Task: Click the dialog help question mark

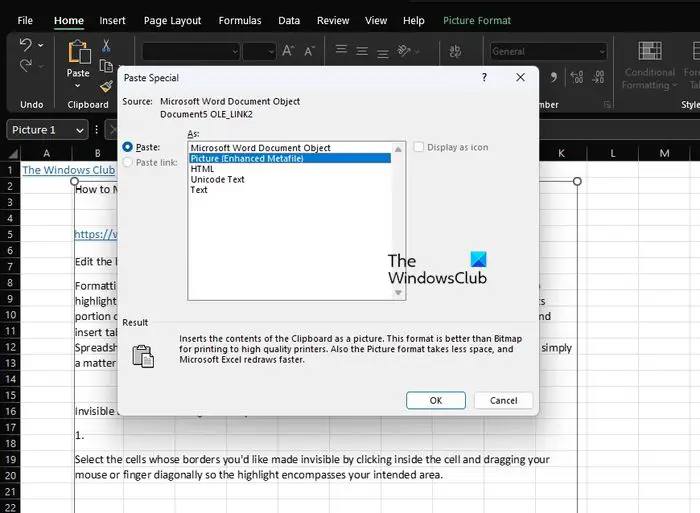Action: coord(484,77)
